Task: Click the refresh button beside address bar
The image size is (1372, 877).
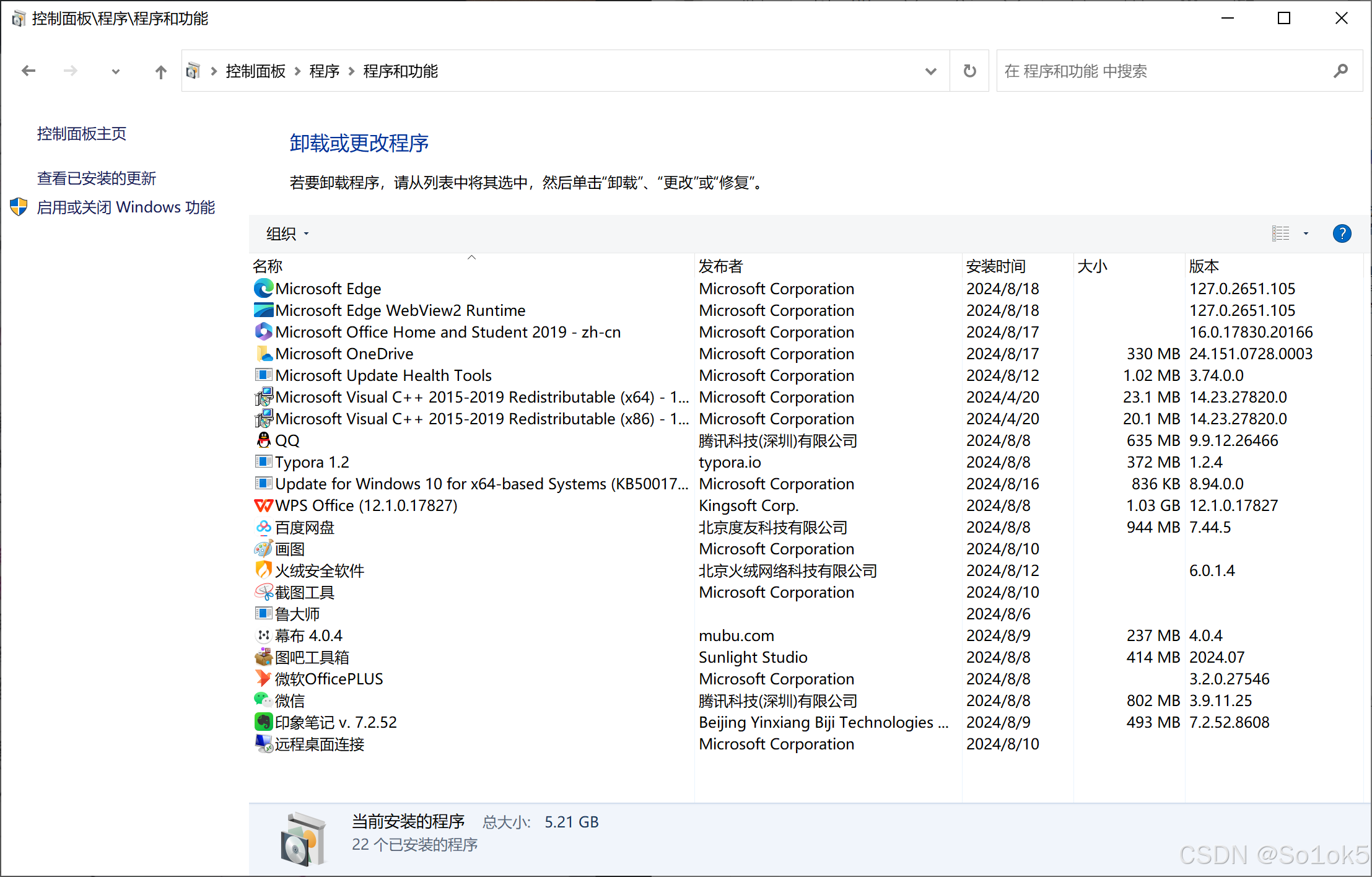Action: pyautogui.click(x=970, y=71)
